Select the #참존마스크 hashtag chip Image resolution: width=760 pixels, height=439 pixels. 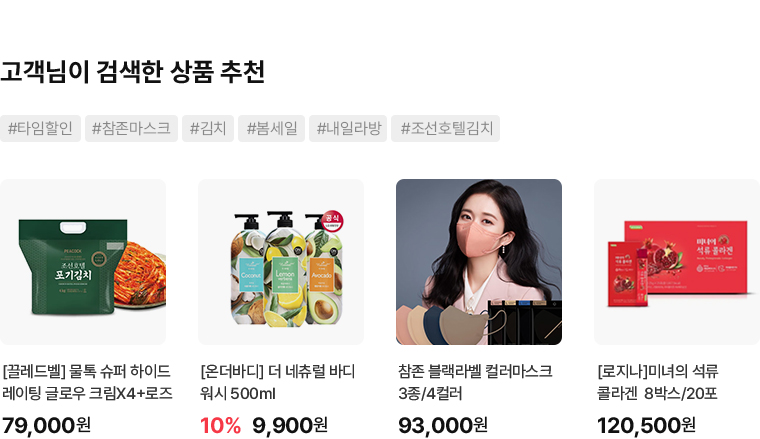click(131, 128)
